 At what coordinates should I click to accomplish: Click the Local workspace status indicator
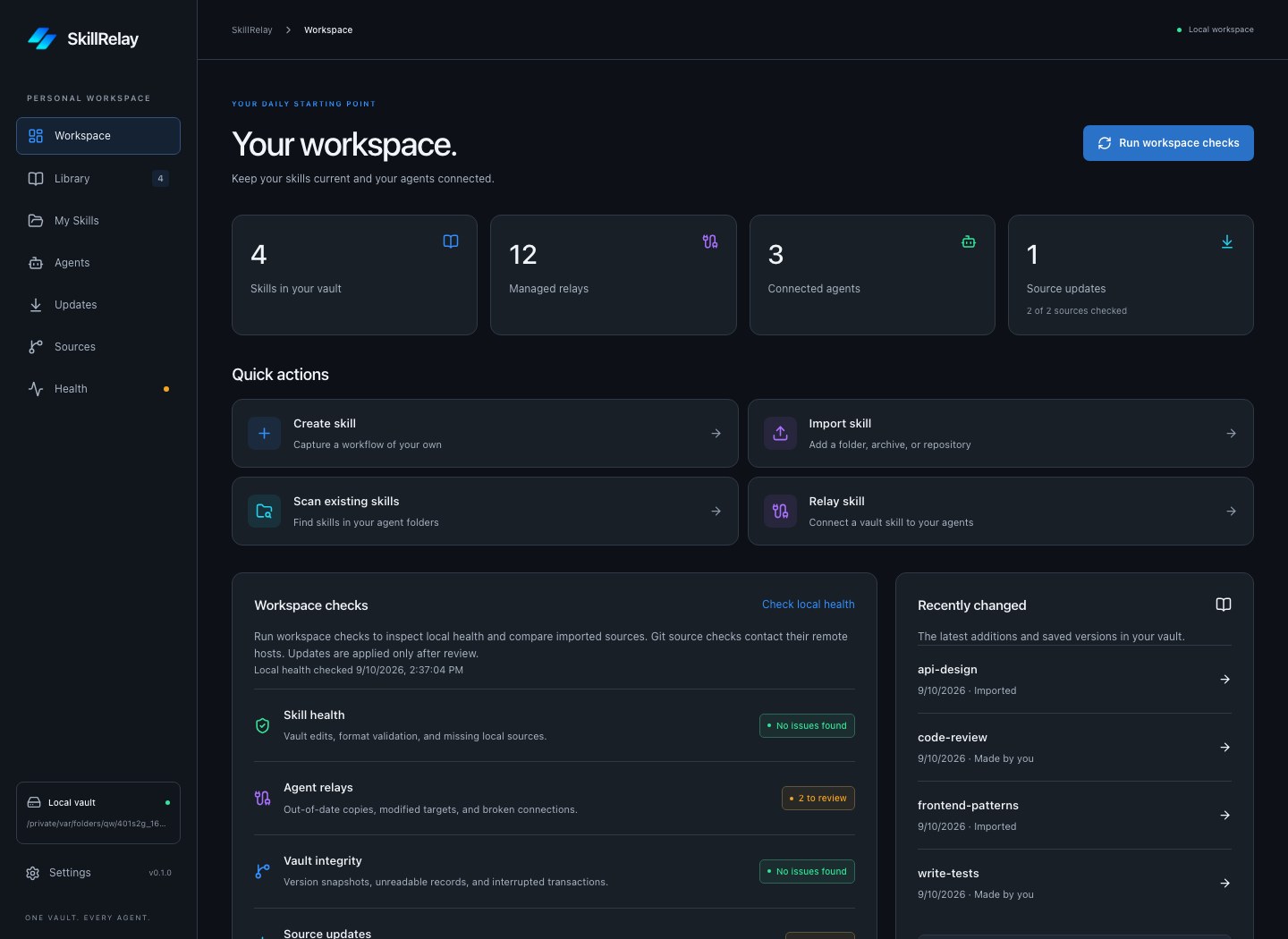[x=1215, y=30]
